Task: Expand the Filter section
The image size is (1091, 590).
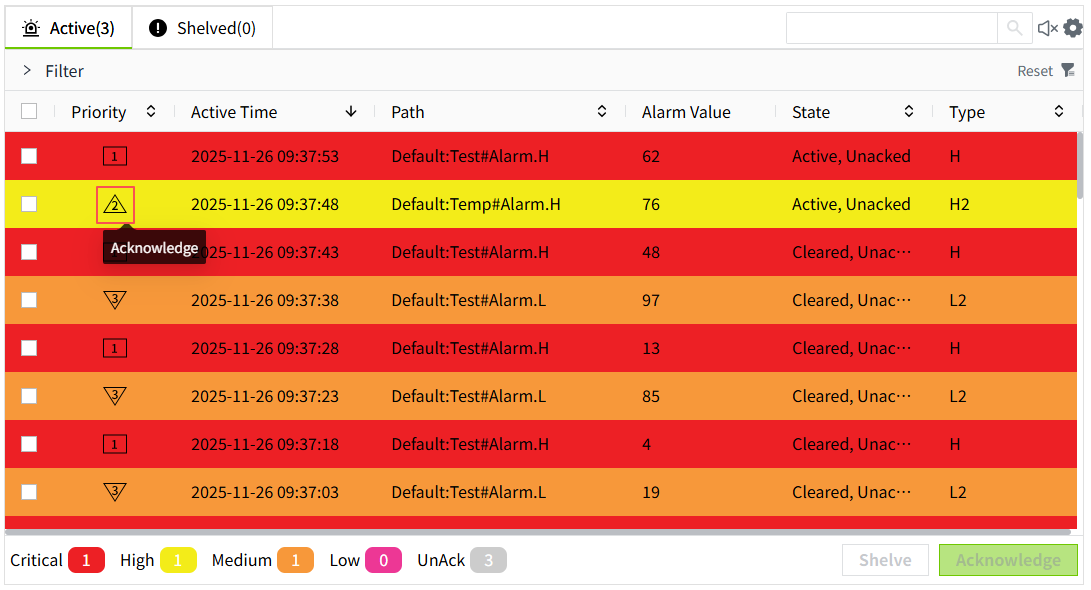Action: [28, 71]
